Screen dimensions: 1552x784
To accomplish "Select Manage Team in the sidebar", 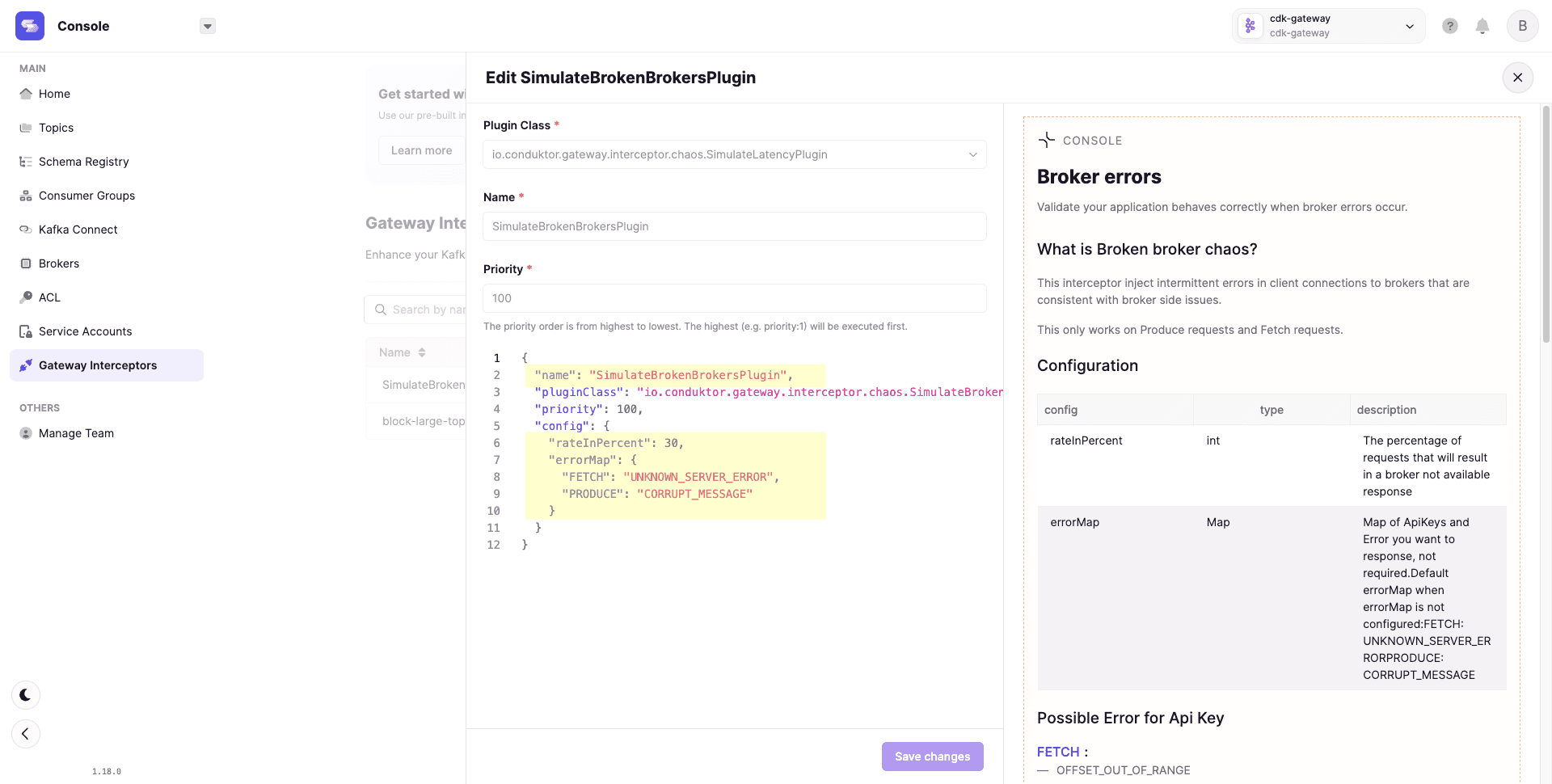I will pos(76,433).
